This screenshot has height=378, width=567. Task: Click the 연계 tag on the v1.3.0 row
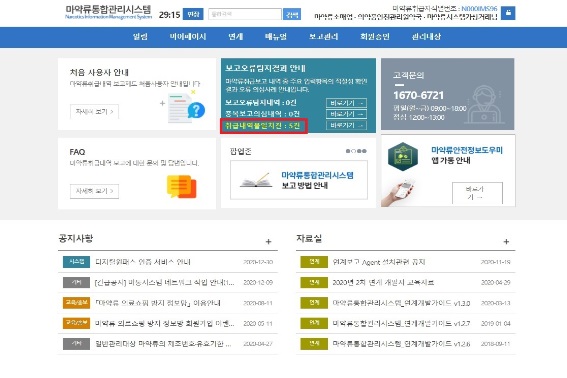pyautogui.click(x=314, y=302)
